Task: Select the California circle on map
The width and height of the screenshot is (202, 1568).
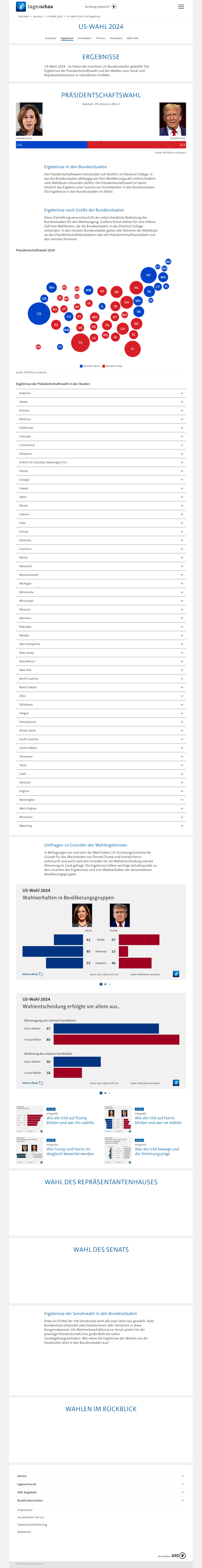Action: (x=39, y=314)
